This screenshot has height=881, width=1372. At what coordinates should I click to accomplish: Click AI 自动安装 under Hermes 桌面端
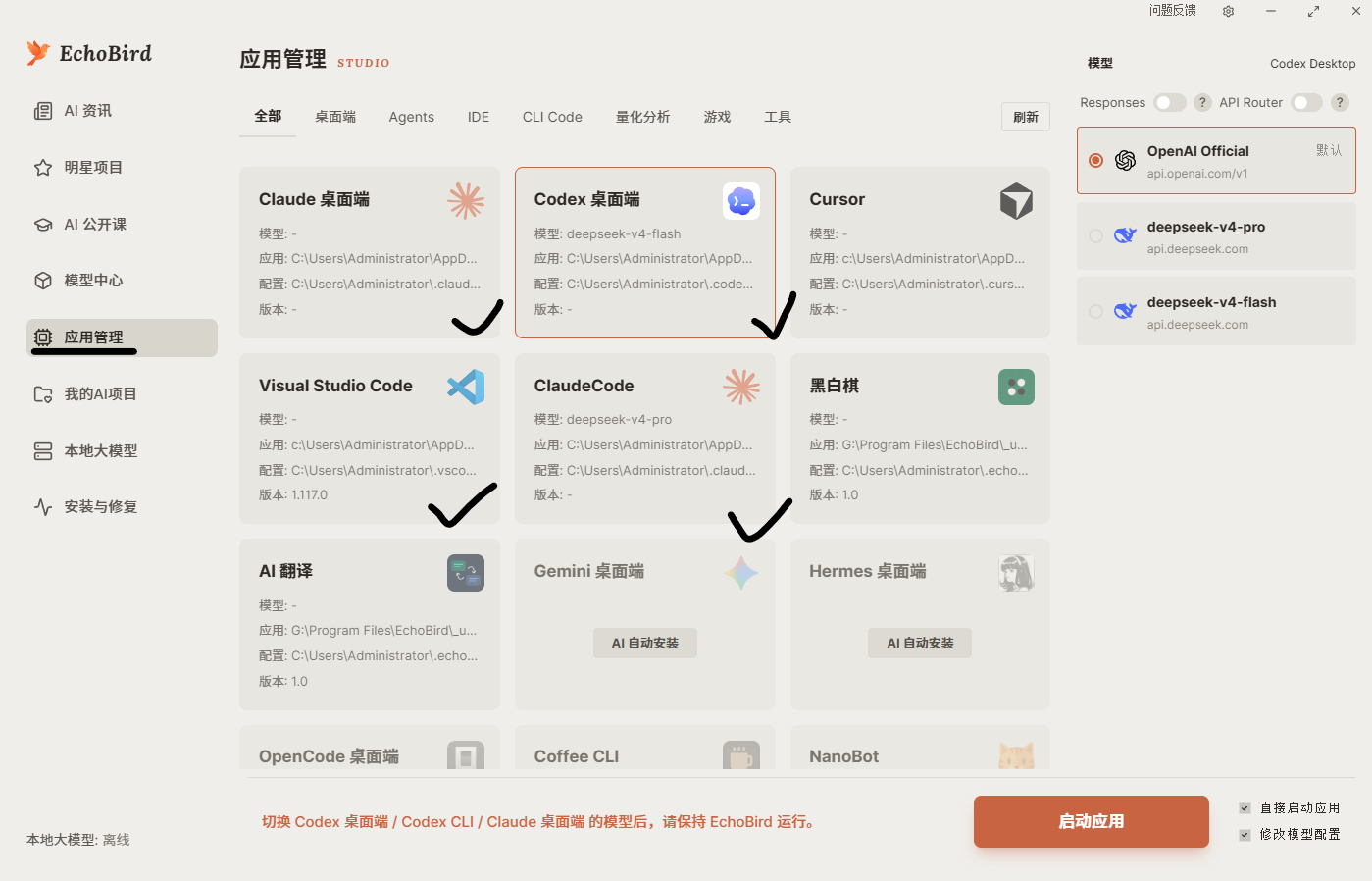[x=920, y=644]
